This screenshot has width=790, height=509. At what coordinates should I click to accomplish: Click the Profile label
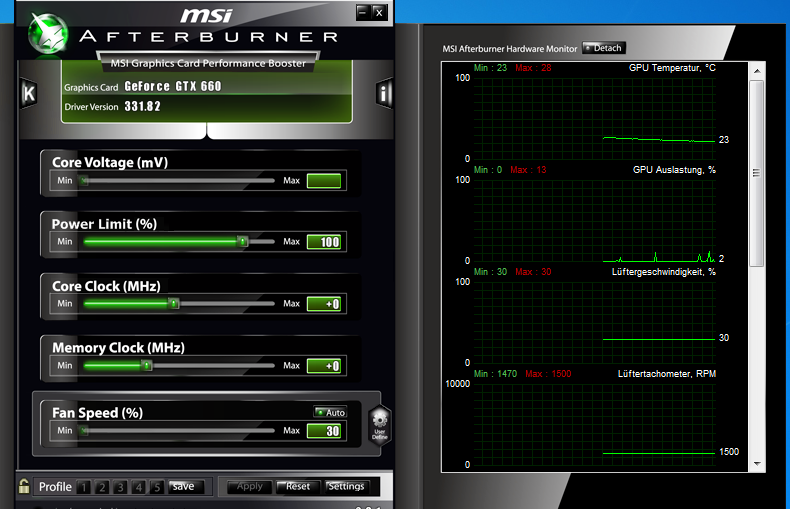55,487
